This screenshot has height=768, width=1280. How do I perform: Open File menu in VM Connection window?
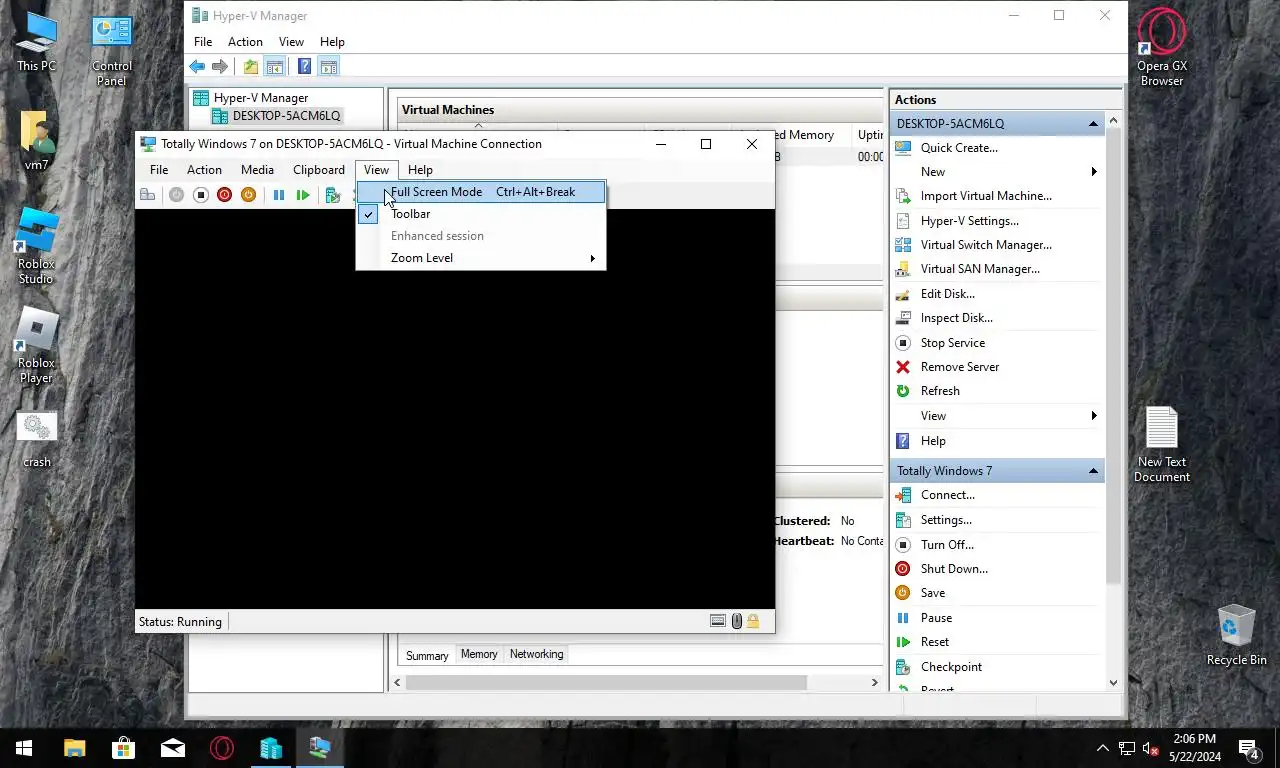[159, 170]
